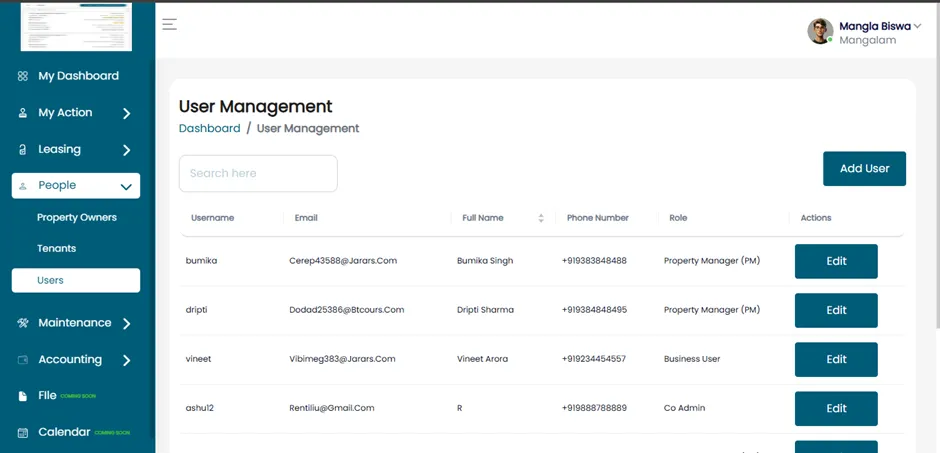Open the Accounting menu item
The width and height of the screenshot is (940, 453).
(70, 360)
